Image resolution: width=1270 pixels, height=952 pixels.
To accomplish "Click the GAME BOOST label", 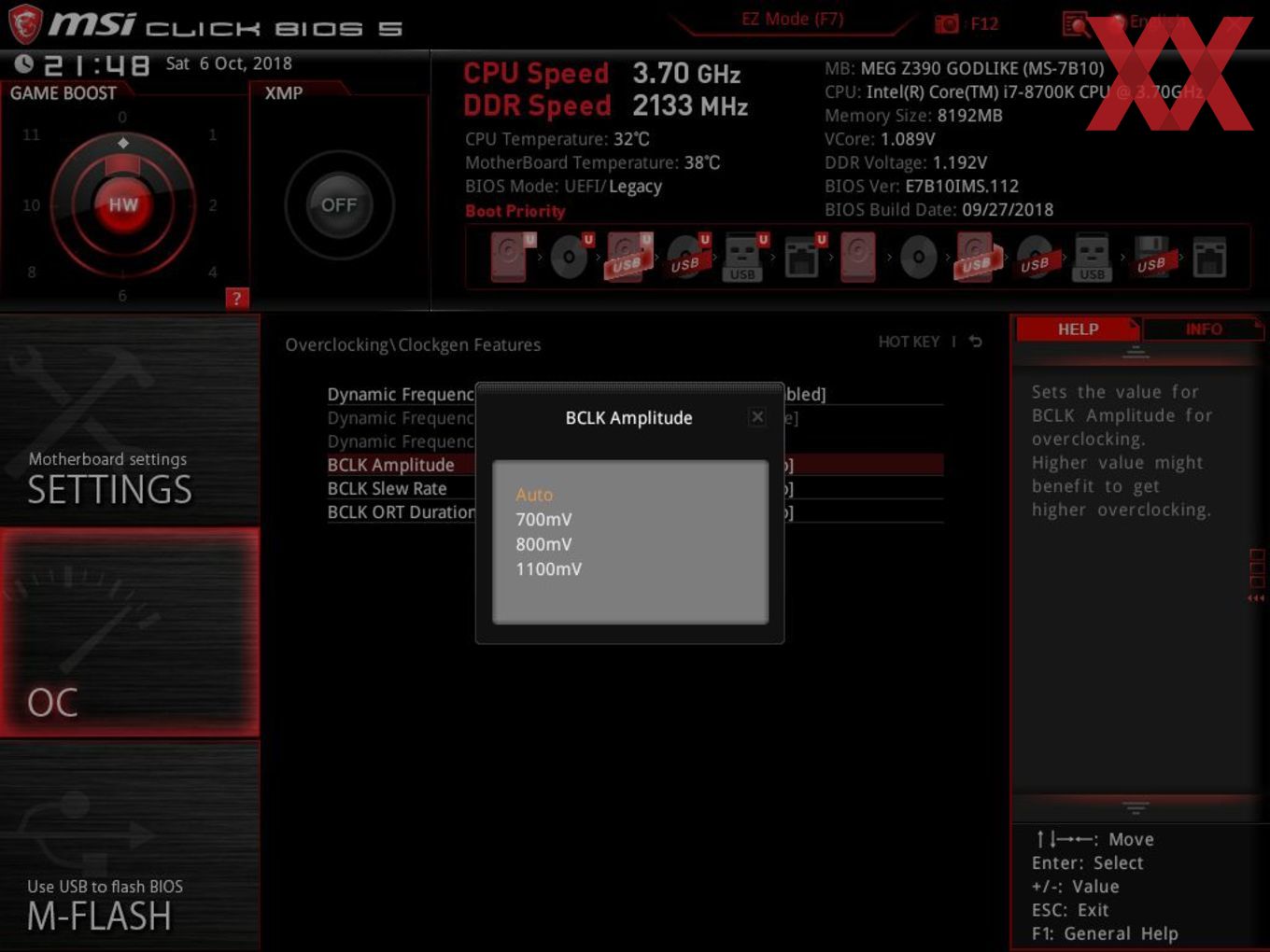I will click(63, 93).
